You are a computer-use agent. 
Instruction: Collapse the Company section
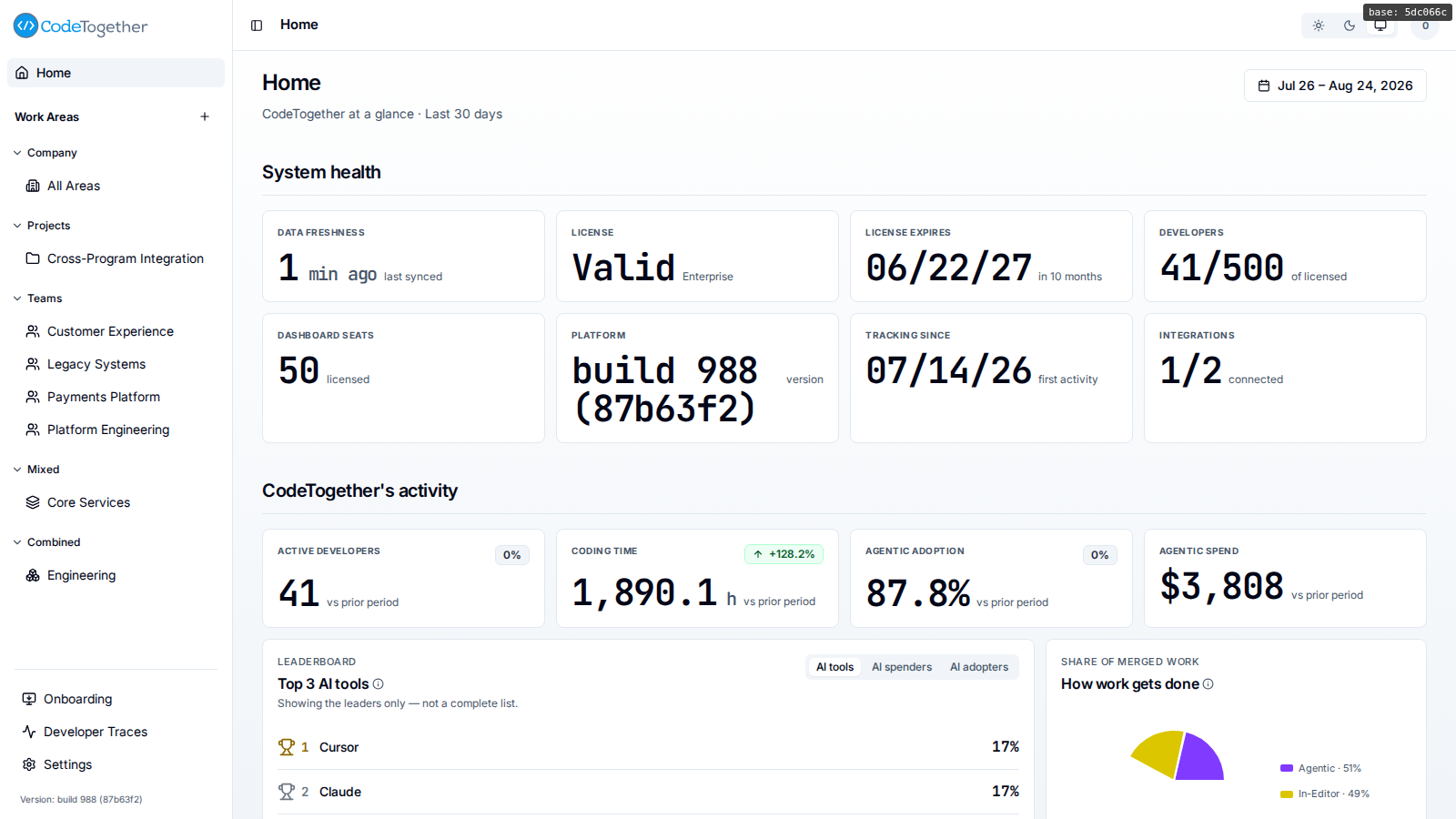tap(45, 153)
